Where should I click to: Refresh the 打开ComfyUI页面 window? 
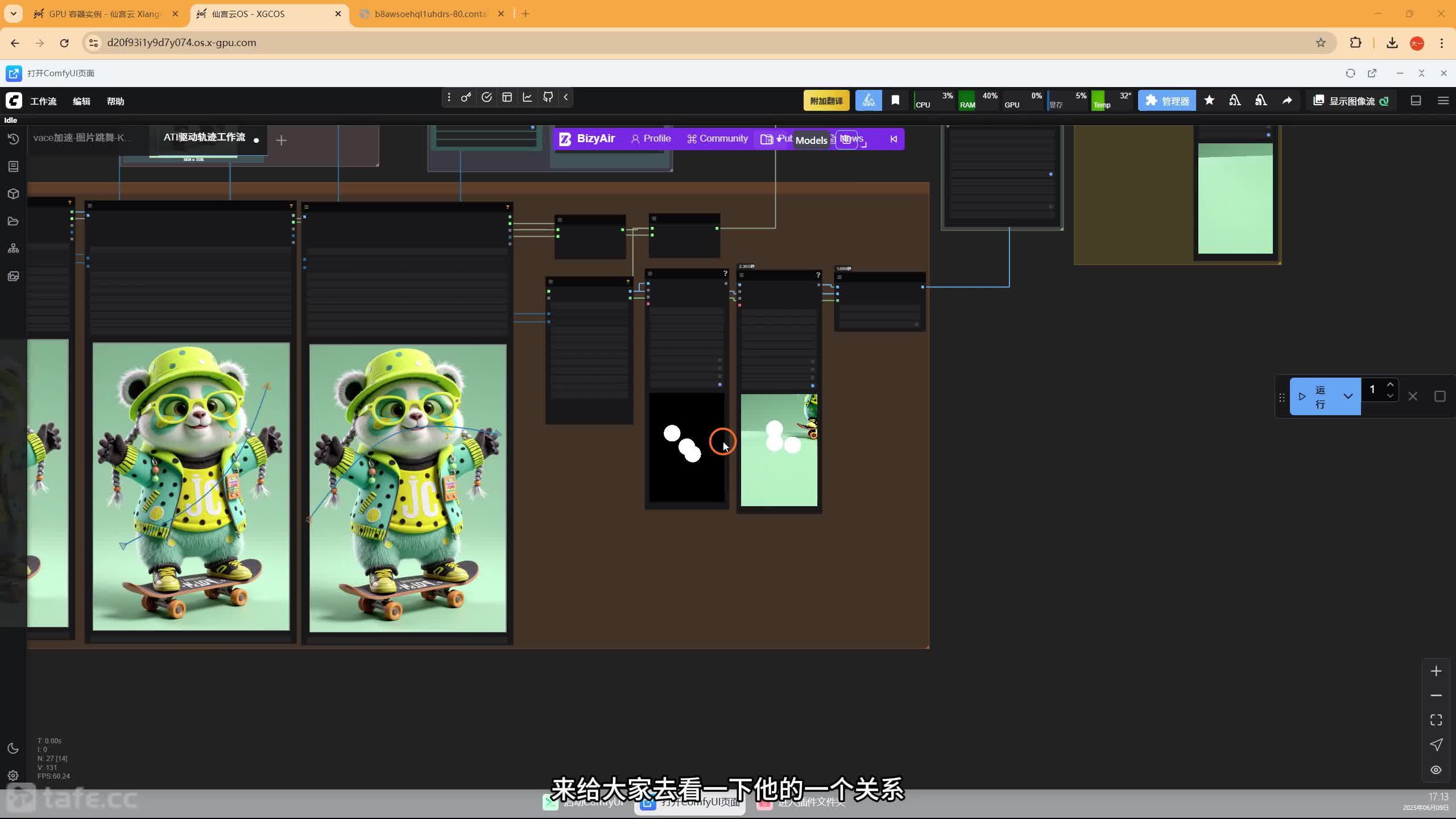point(1350,73)
